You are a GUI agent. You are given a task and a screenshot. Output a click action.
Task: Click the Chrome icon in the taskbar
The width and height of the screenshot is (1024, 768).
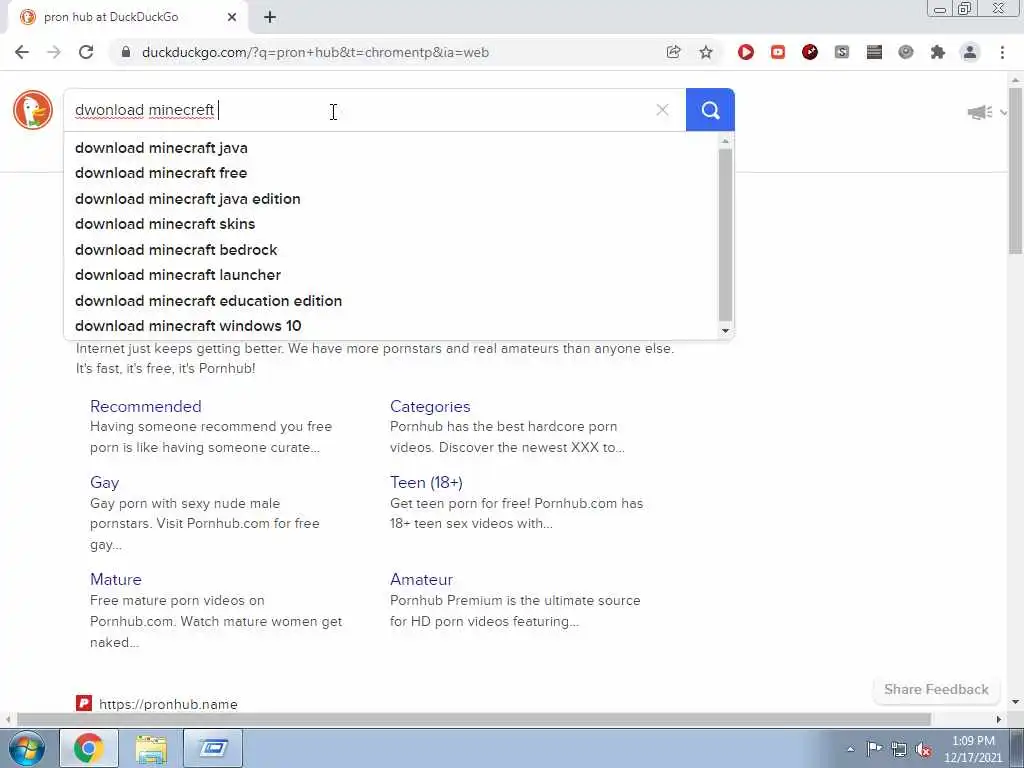pos(89,748)
